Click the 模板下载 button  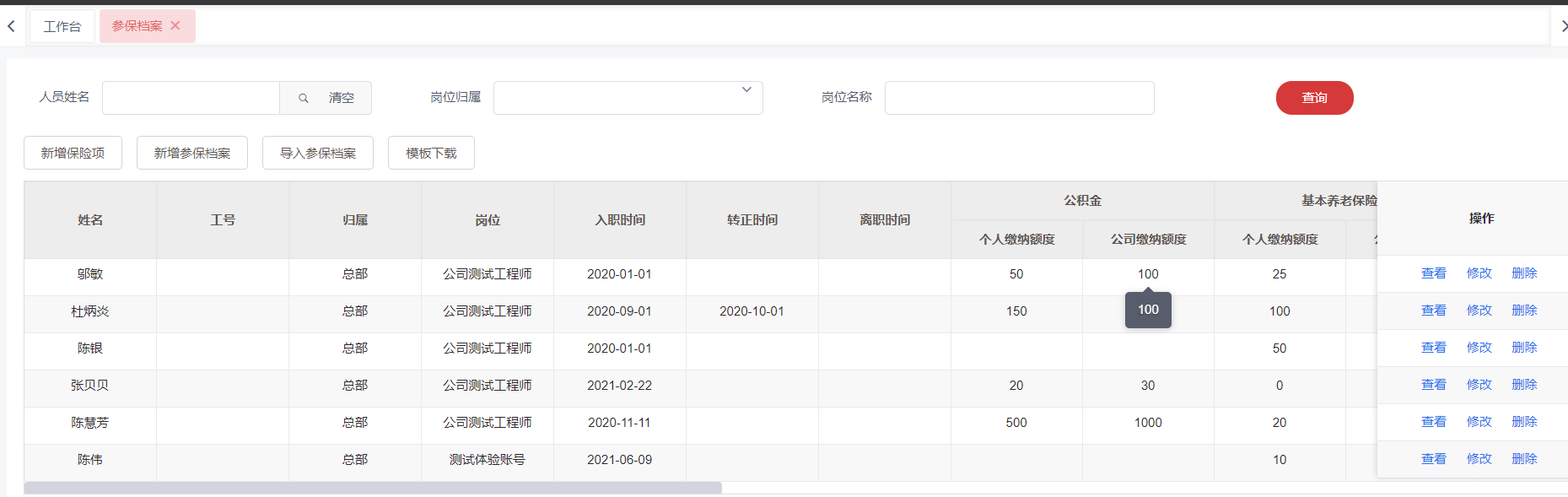click(x=431, y=153)
